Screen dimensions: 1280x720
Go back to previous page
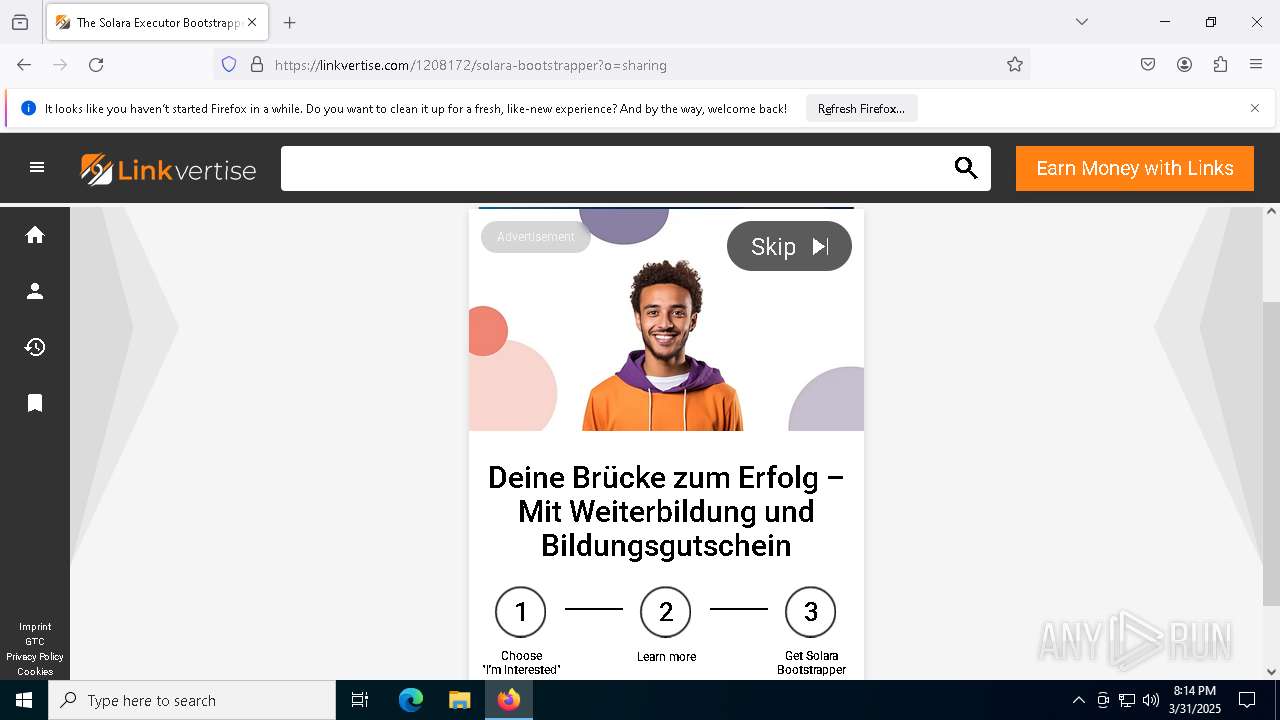(x=24, y=65)
